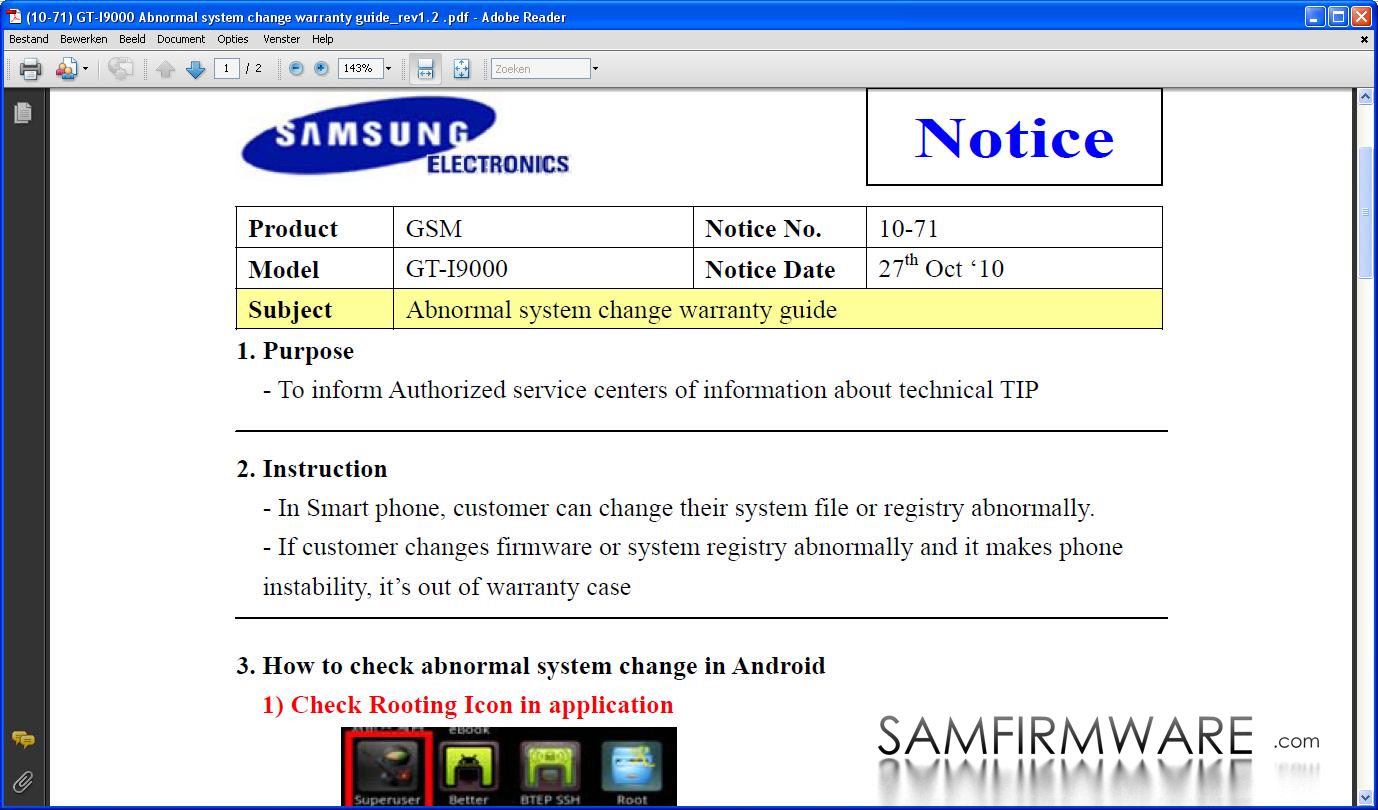Maximize the Adobe Reader window
Viewport: 1378px width, 810px height.
coord(1338,16)
